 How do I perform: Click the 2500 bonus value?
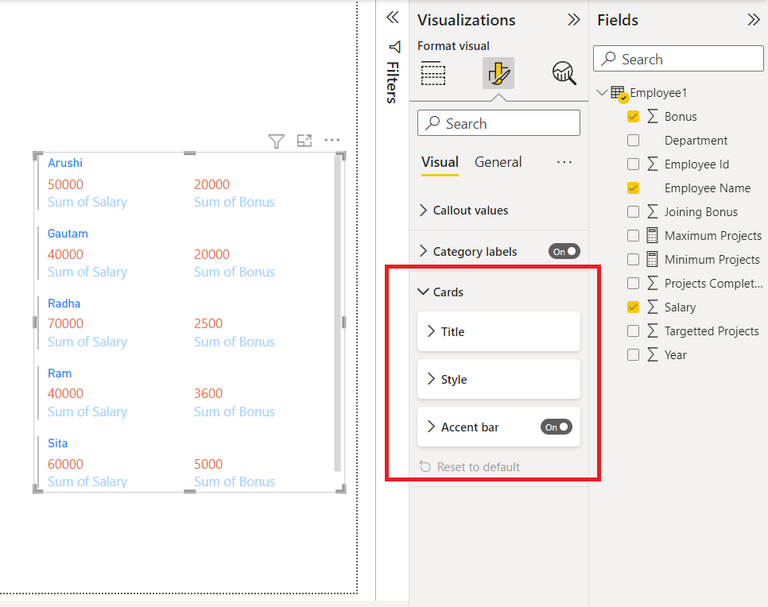pyautogui.click(x=208, y=323)
